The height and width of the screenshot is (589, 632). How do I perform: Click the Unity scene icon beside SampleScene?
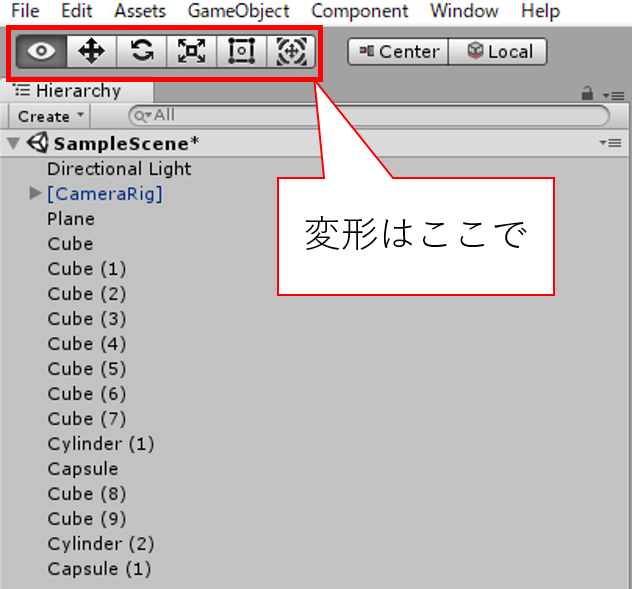click(x=38, y=143)
